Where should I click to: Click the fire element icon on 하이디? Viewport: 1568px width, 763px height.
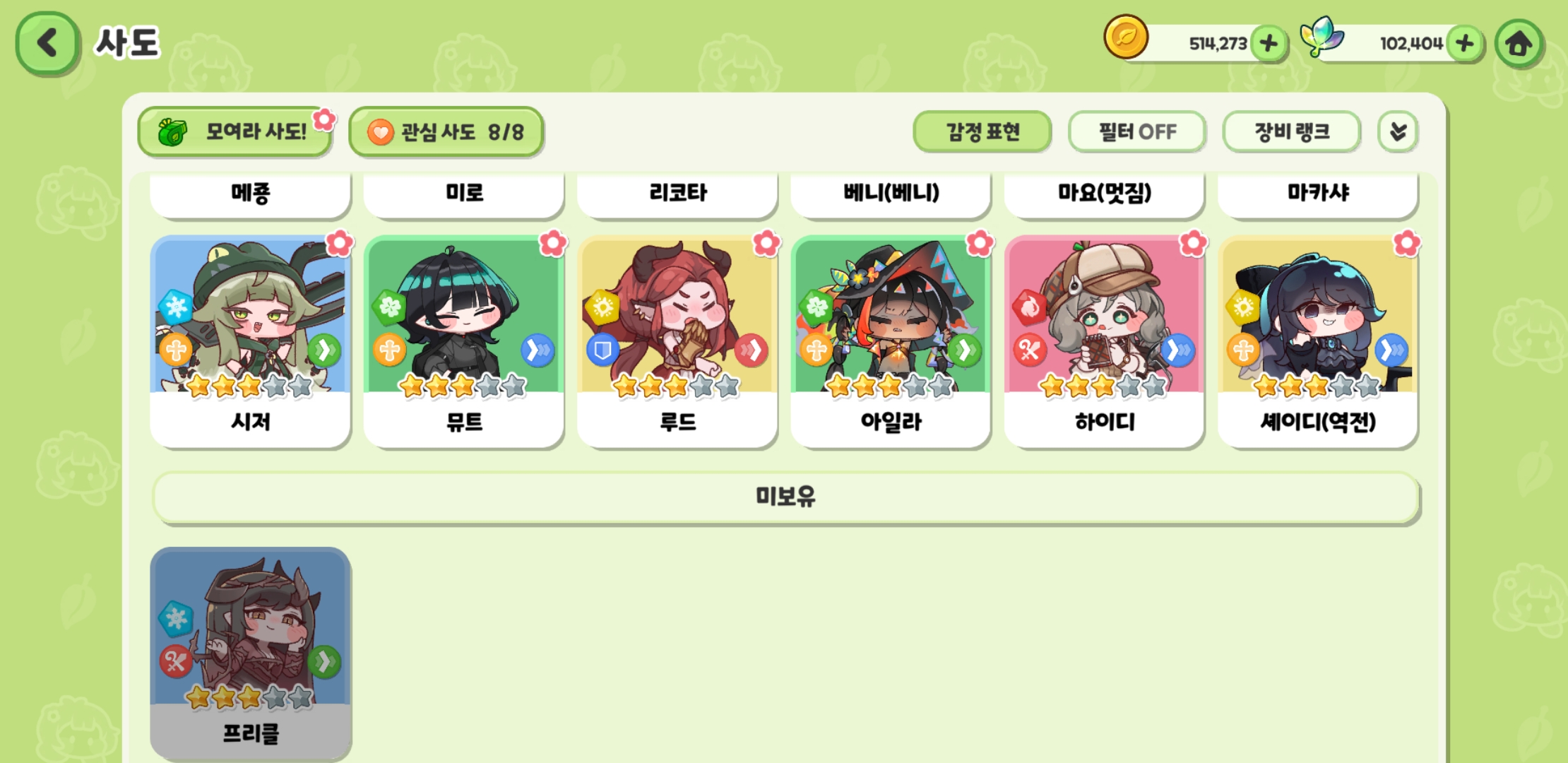pyautogui.click(x=1030, y=307)
